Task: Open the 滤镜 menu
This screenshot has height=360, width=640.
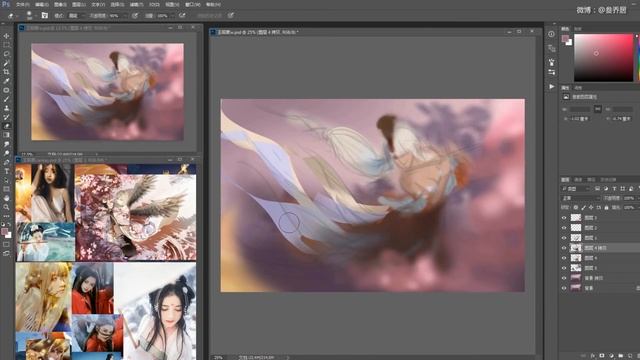Action: [x=136, y=4]
